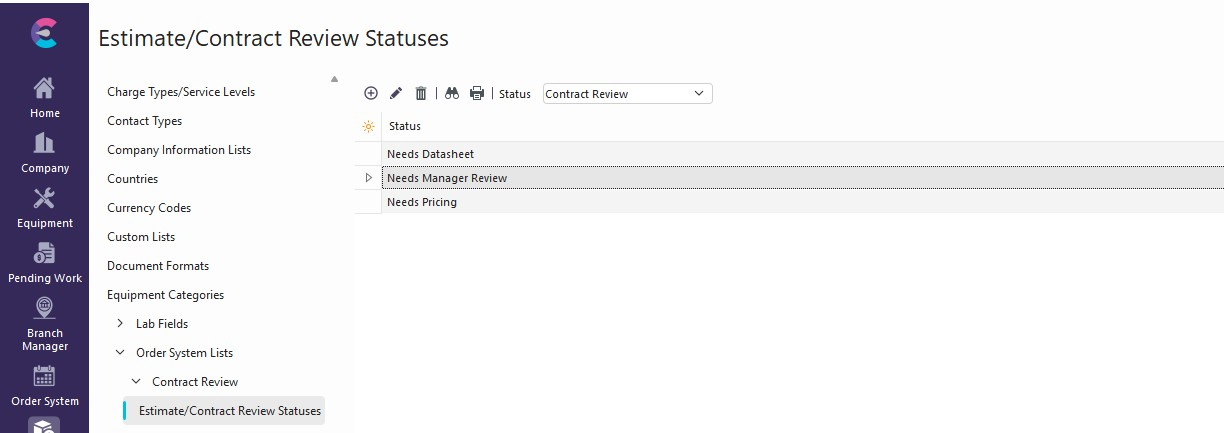The width and height of the screenshot is (1224, 433).
Task: Collapse the Contract Review tree node
Action: pos(137,382)
